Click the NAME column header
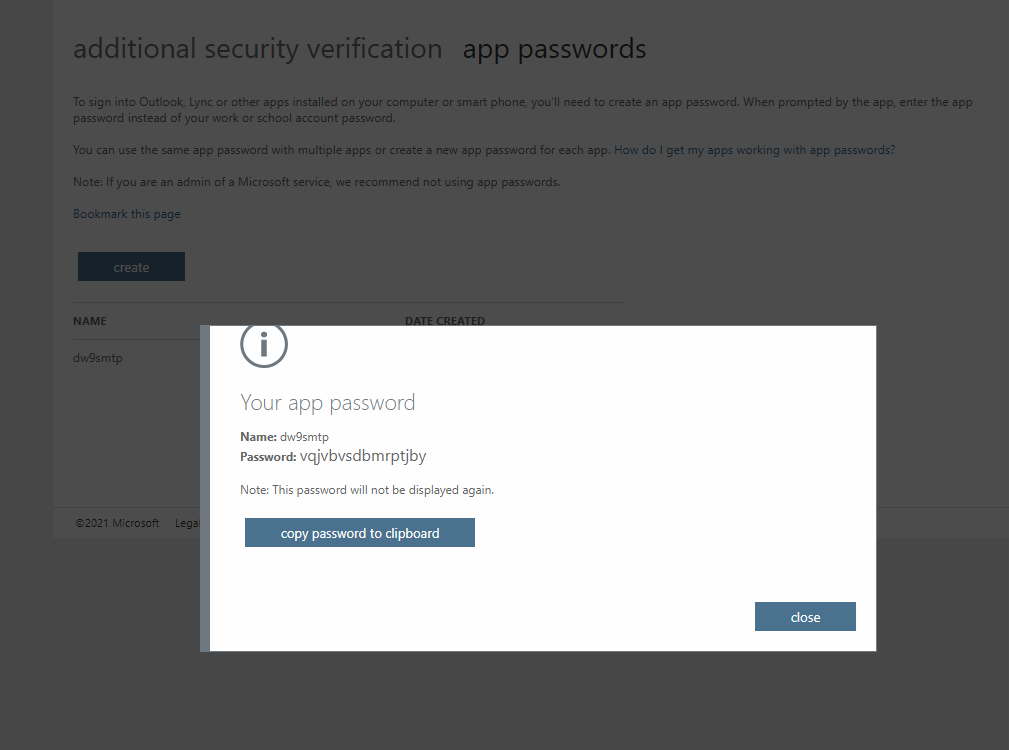The width and height of the screenshot is (1009, 750). click(x=90, y=321)
